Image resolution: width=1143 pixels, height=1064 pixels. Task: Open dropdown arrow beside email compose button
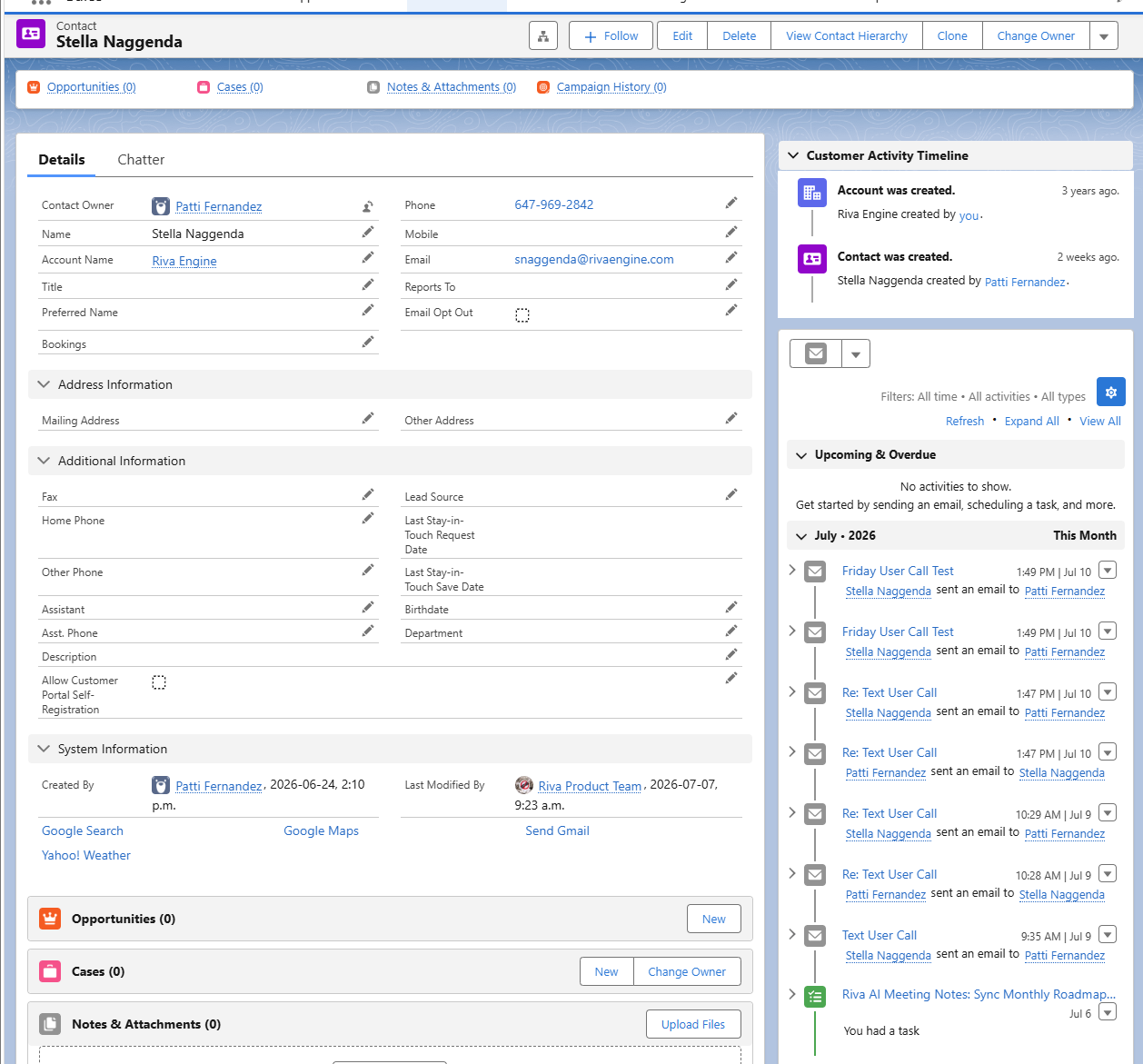[856, 353]
